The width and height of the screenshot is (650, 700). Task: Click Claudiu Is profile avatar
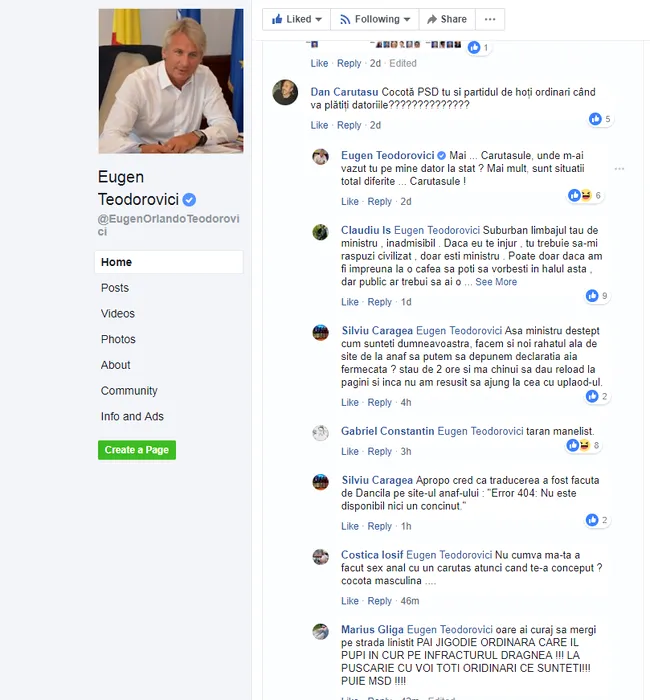[320, 232]
